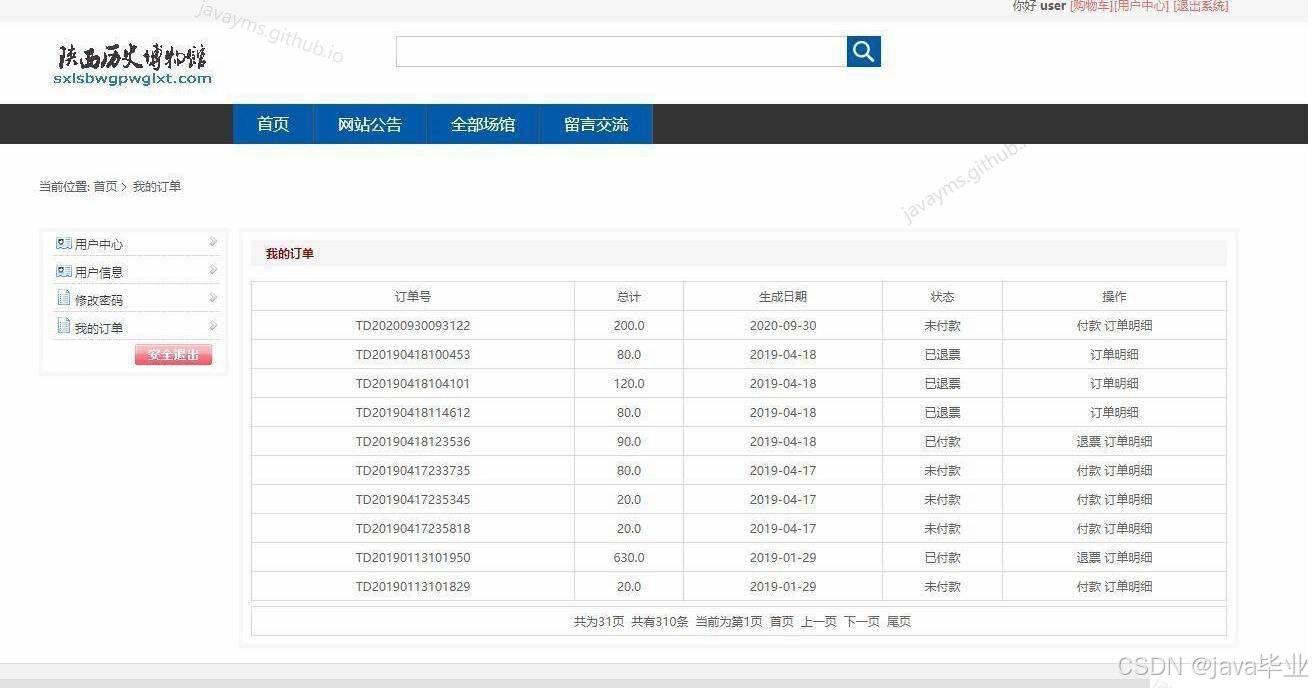This screenshot has width=1312, height=688.
Task: Open the 全部场馆 navigation tab
Action: tap(483, 124)
